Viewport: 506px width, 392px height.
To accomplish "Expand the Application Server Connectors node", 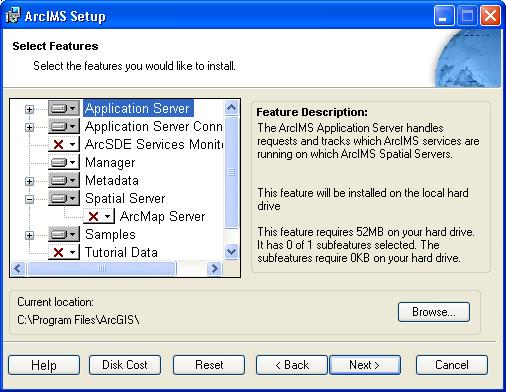I will (29, 127).
